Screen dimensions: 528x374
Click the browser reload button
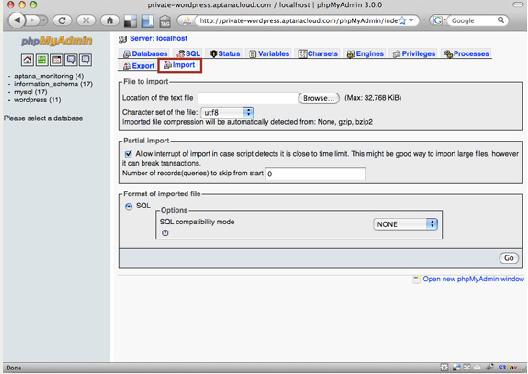(62, 21)
